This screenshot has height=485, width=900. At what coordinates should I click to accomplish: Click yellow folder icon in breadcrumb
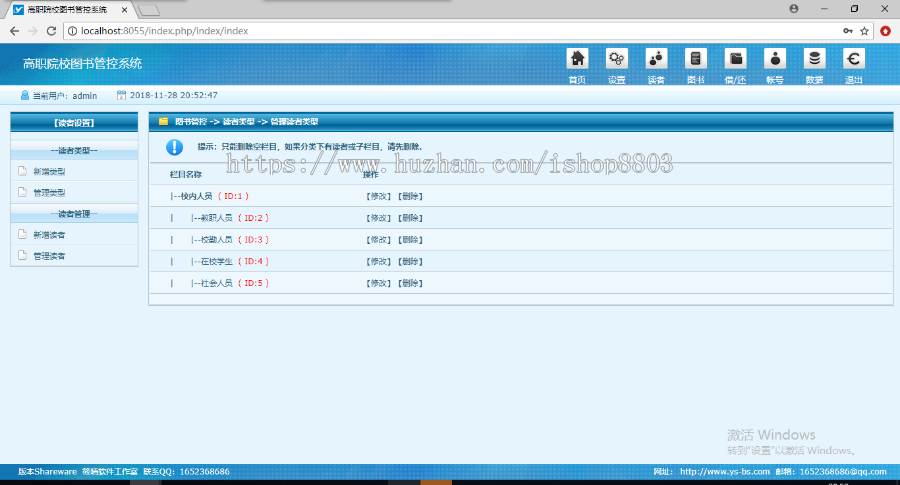click(x=163, y=121)
